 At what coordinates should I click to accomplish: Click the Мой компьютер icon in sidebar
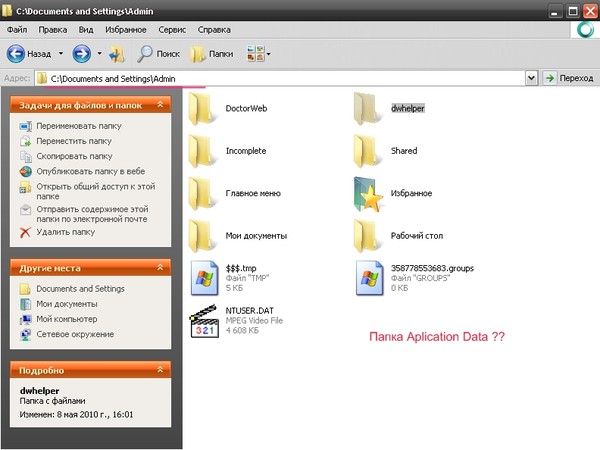coord(26,319)
